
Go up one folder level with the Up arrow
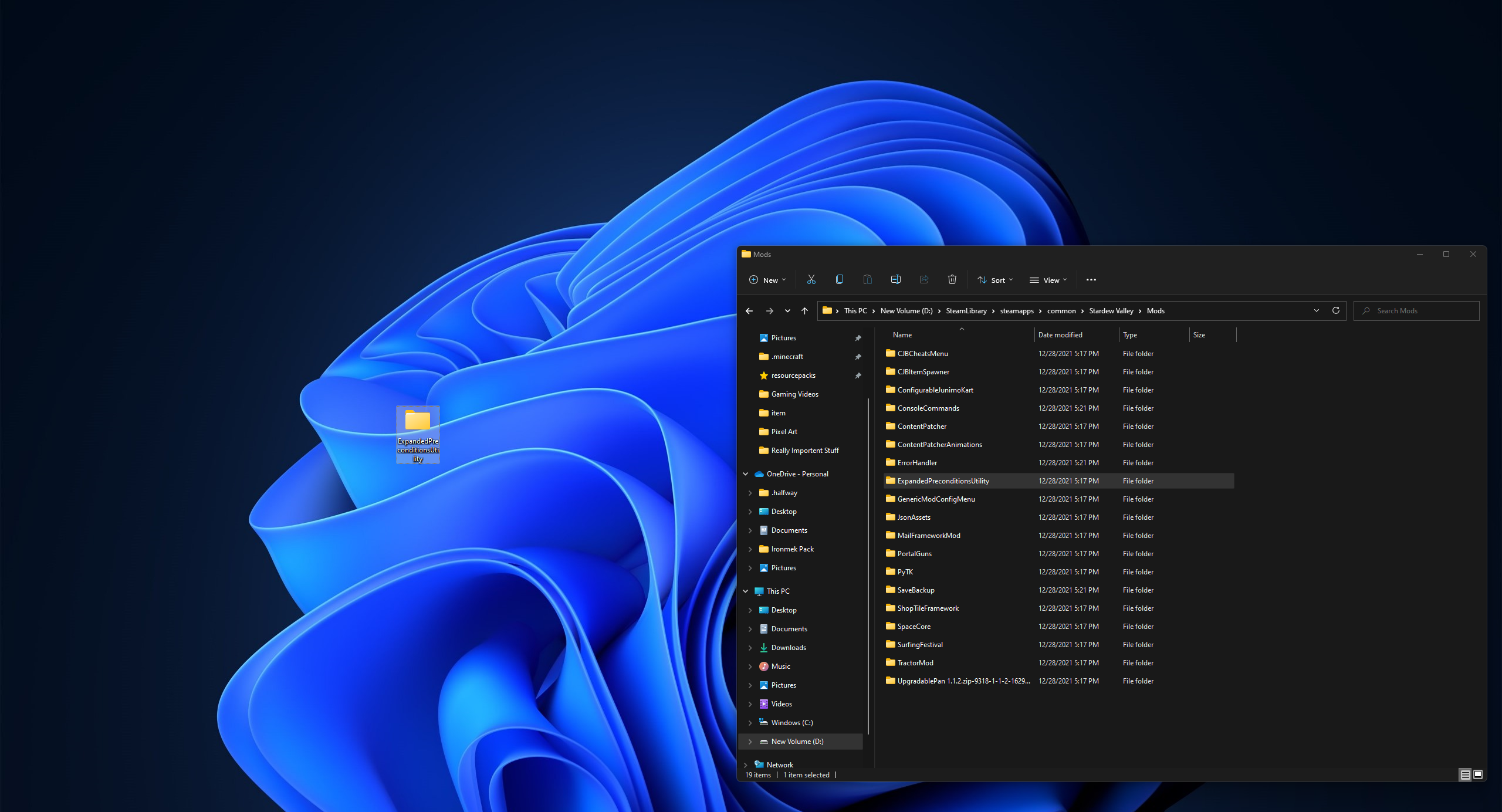804,311
